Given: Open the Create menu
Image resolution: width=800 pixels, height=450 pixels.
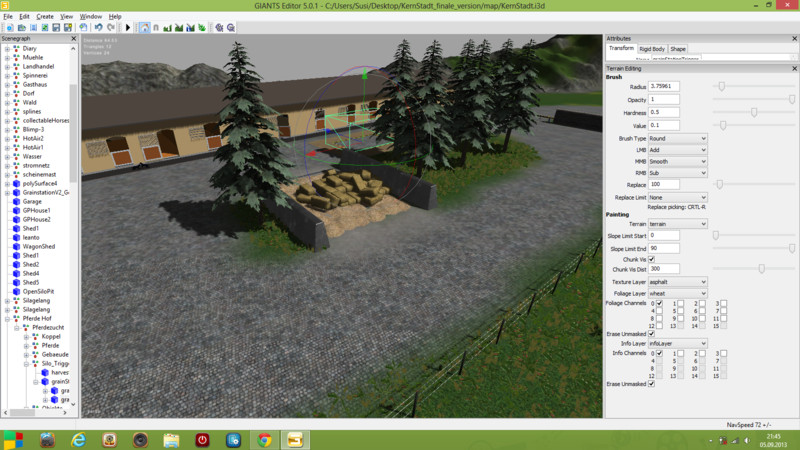Looking at the screenshot, I should (x=42, y=17).
